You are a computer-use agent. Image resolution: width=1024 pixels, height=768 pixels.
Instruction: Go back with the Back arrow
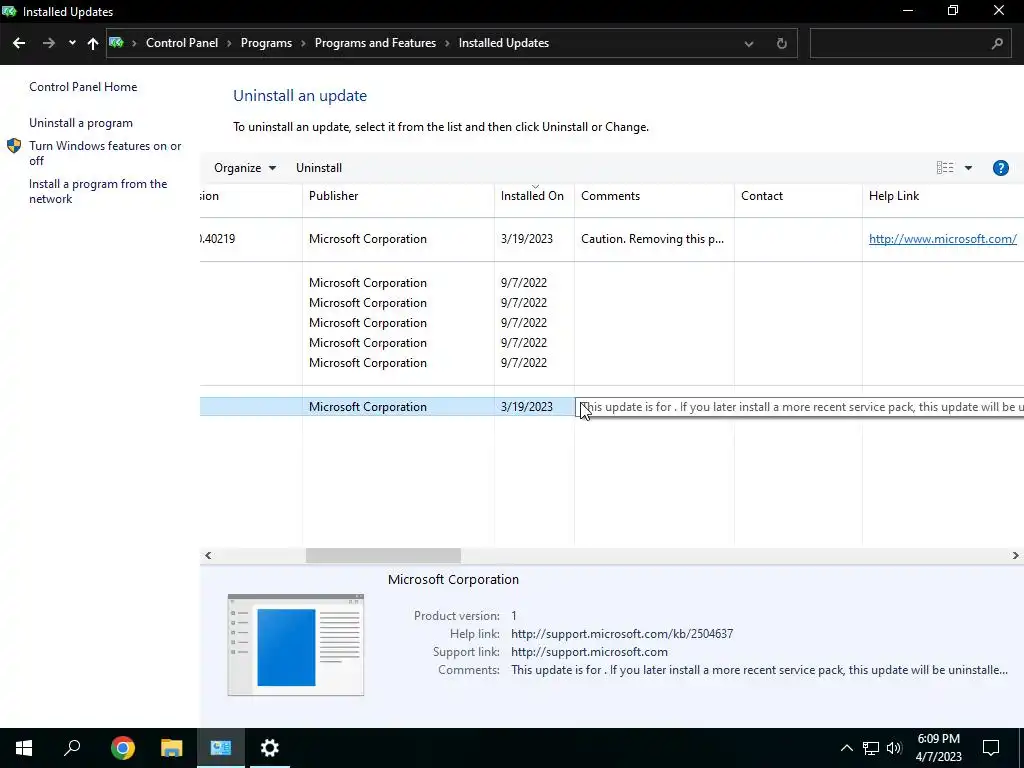[19, 43]
